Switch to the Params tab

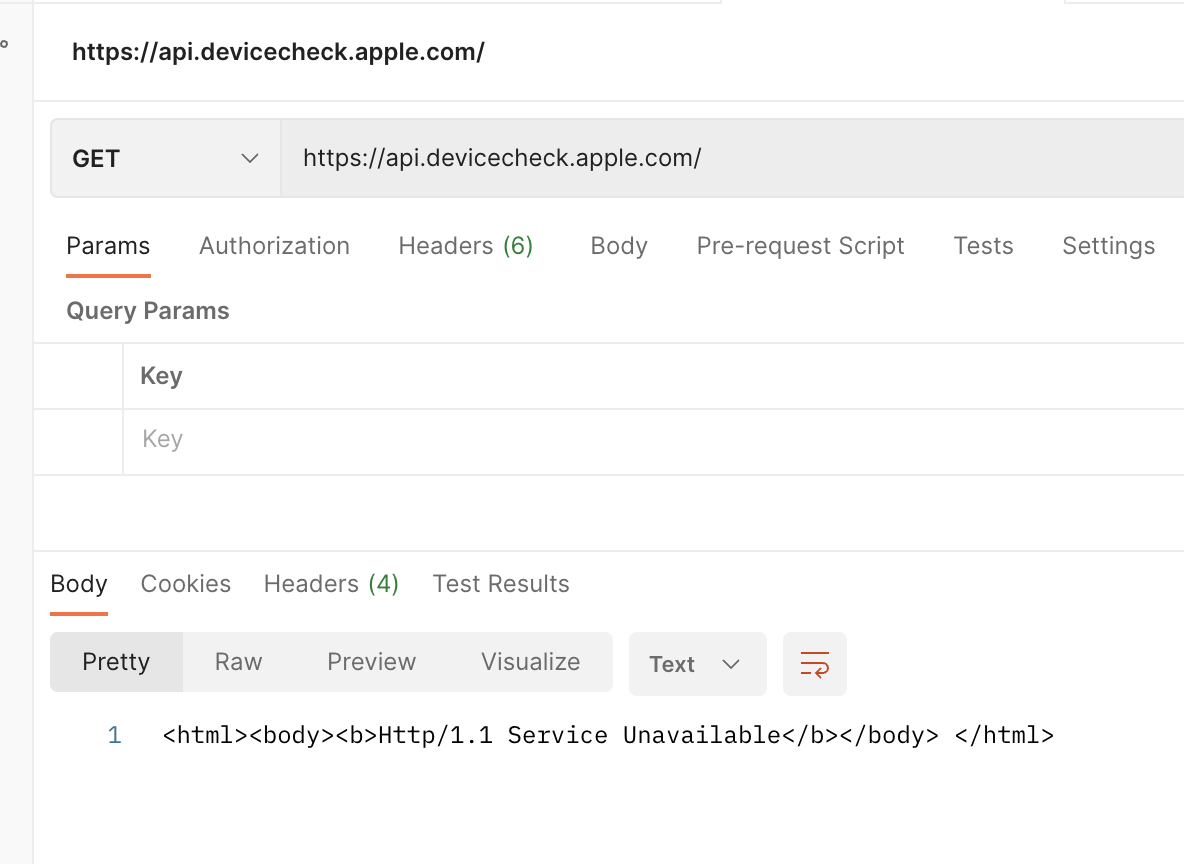click(x=108, y=246)
